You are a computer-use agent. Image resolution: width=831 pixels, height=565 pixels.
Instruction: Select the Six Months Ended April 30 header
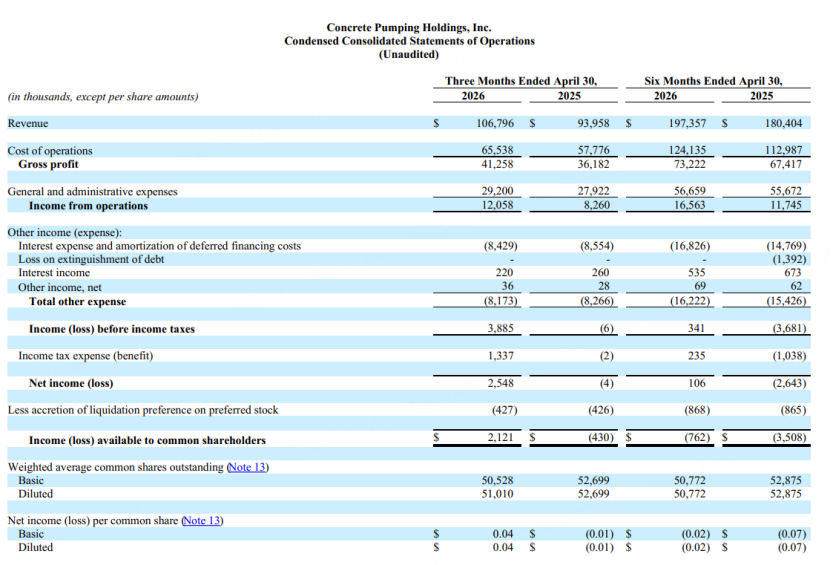pos(713,81)
